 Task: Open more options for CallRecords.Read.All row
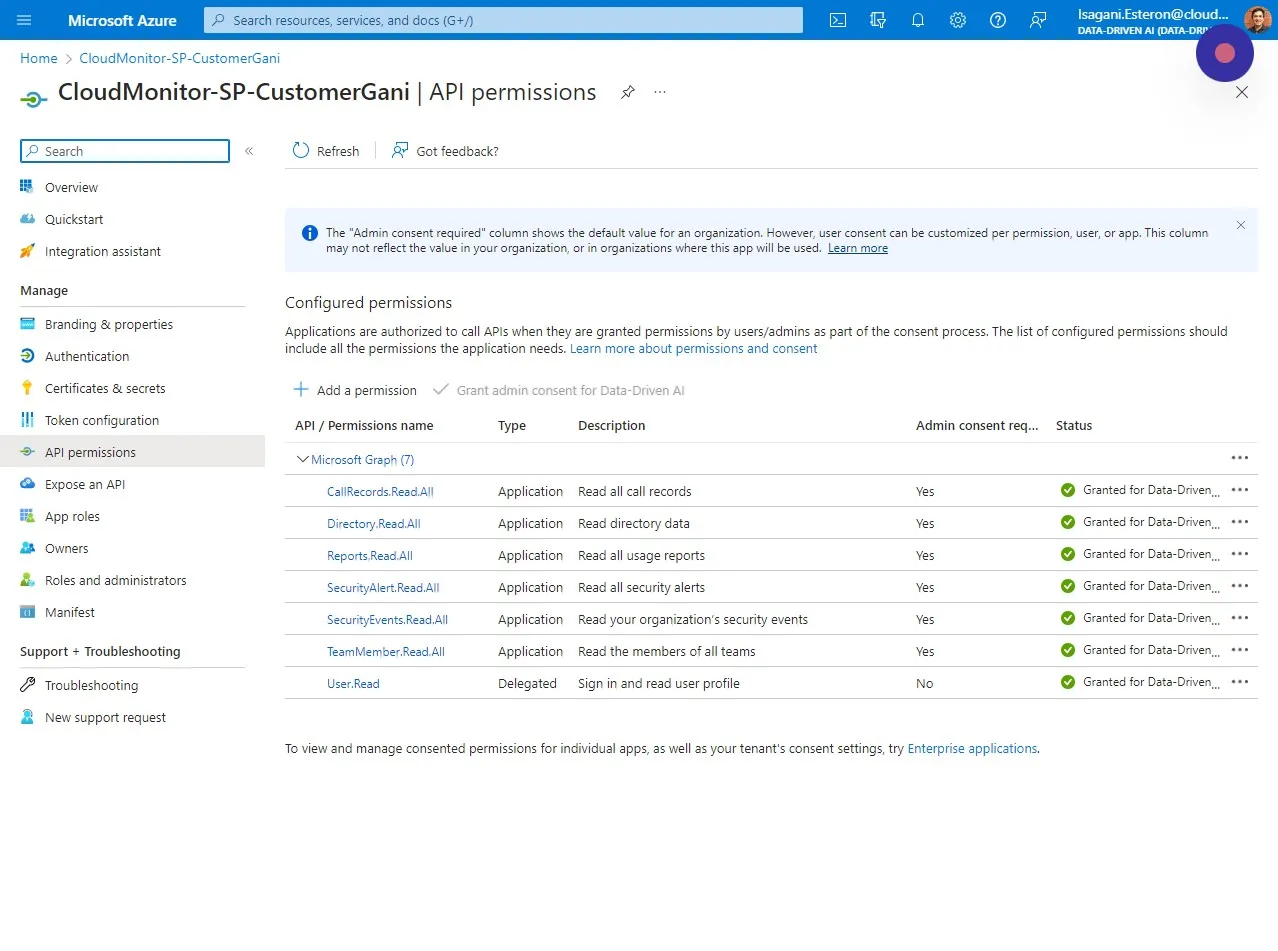coord(1240,490)
